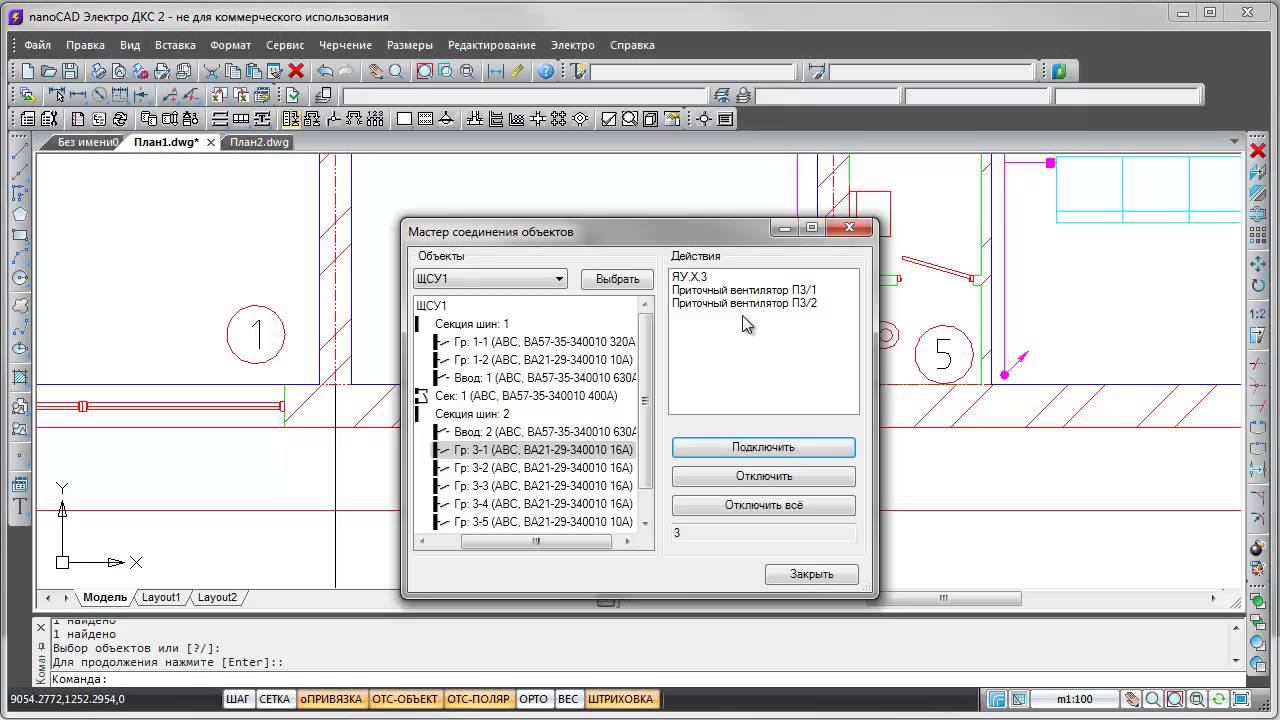Select Приточный вентилятор П3/1 in actions list
The height and width of the screenshot is (720, 1280).
pos(744,290)
